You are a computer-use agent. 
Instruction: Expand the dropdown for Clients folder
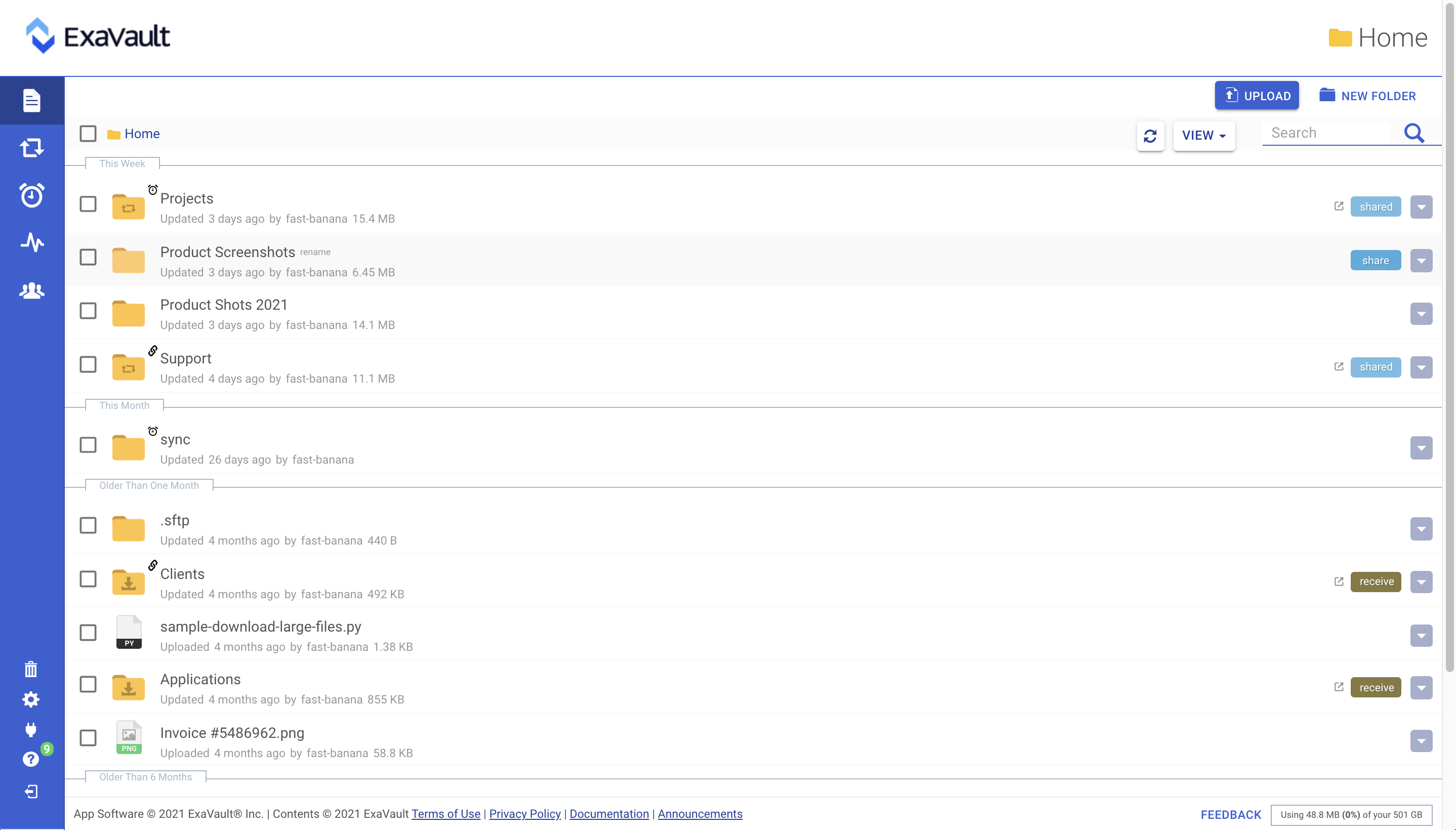tap(1421, 581)
